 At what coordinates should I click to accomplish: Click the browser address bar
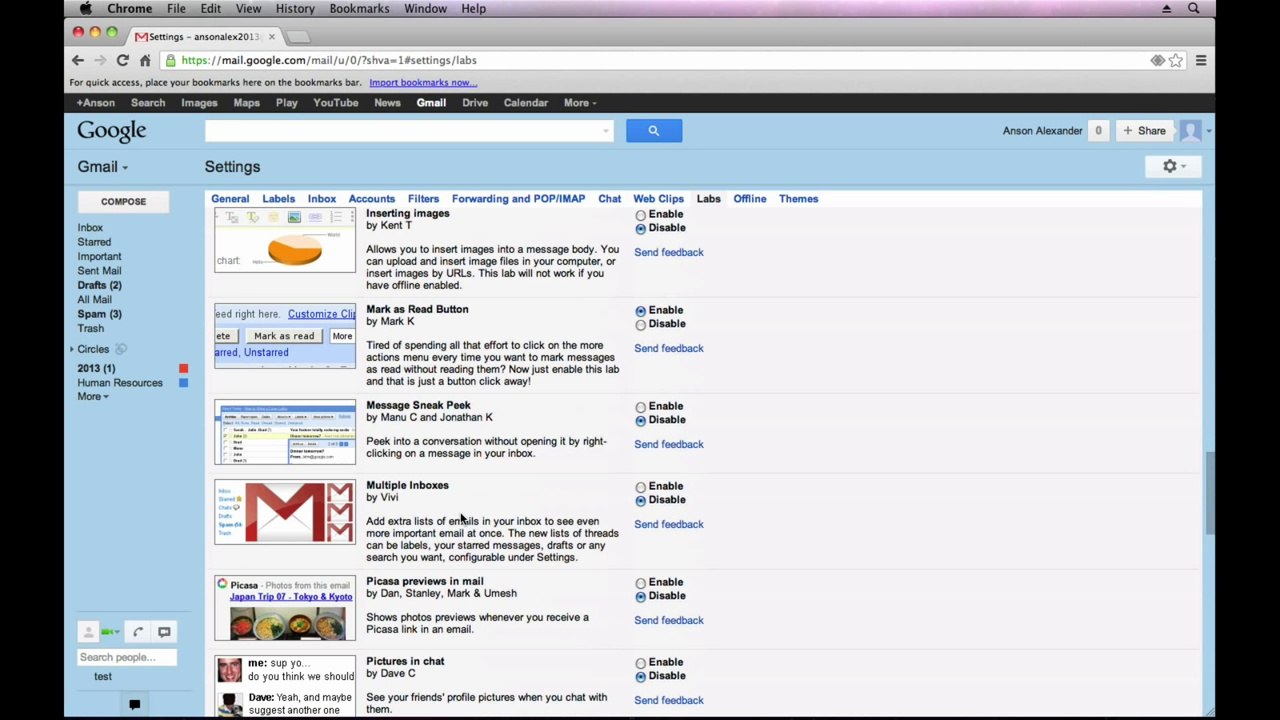click(x=655, y=61)
